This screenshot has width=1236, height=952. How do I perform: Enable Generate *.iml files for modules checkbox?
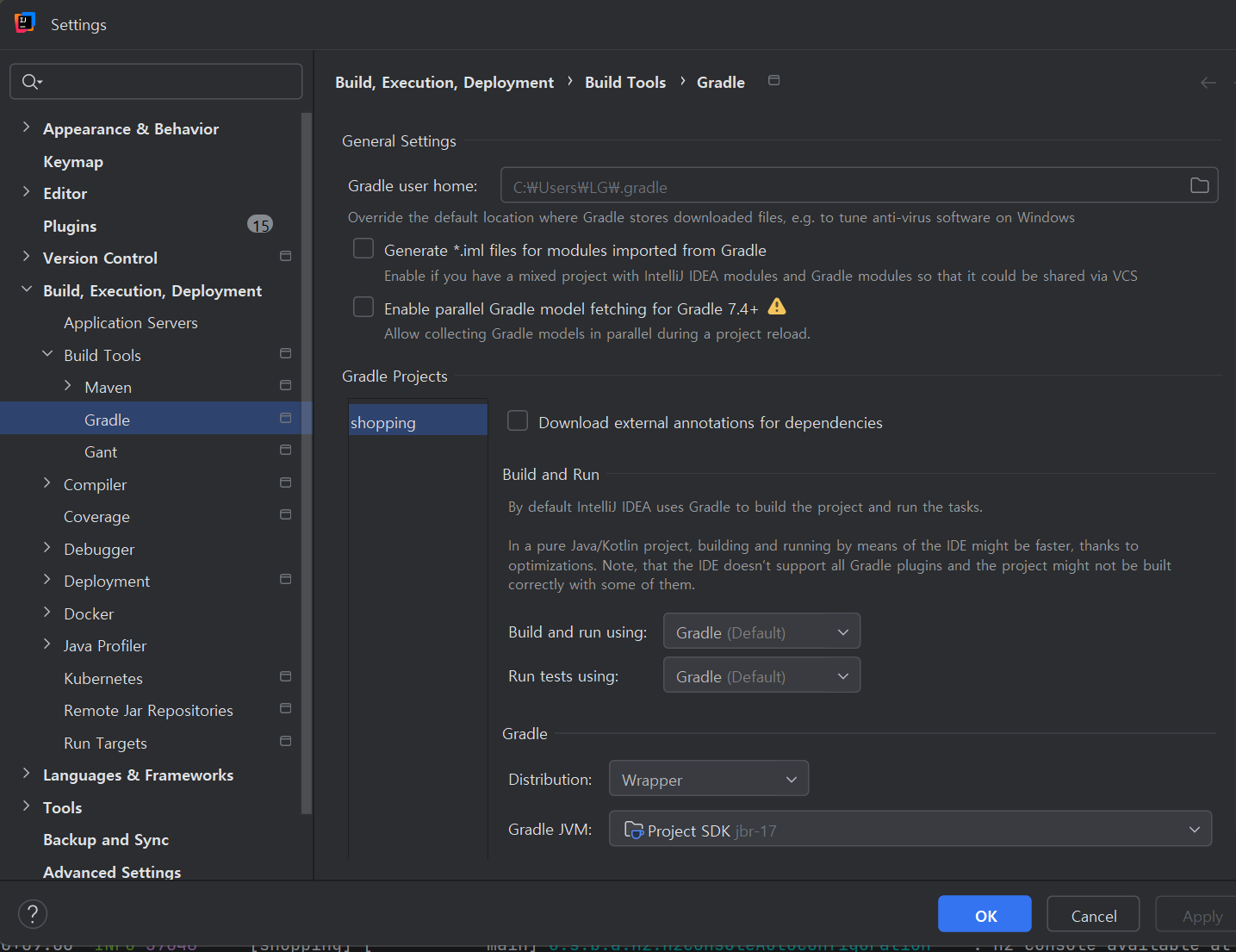click(x=363, y=249)
